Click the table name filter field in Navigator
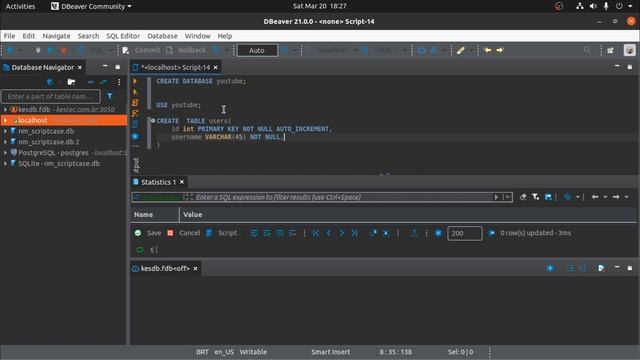 (x=51, y=96)
